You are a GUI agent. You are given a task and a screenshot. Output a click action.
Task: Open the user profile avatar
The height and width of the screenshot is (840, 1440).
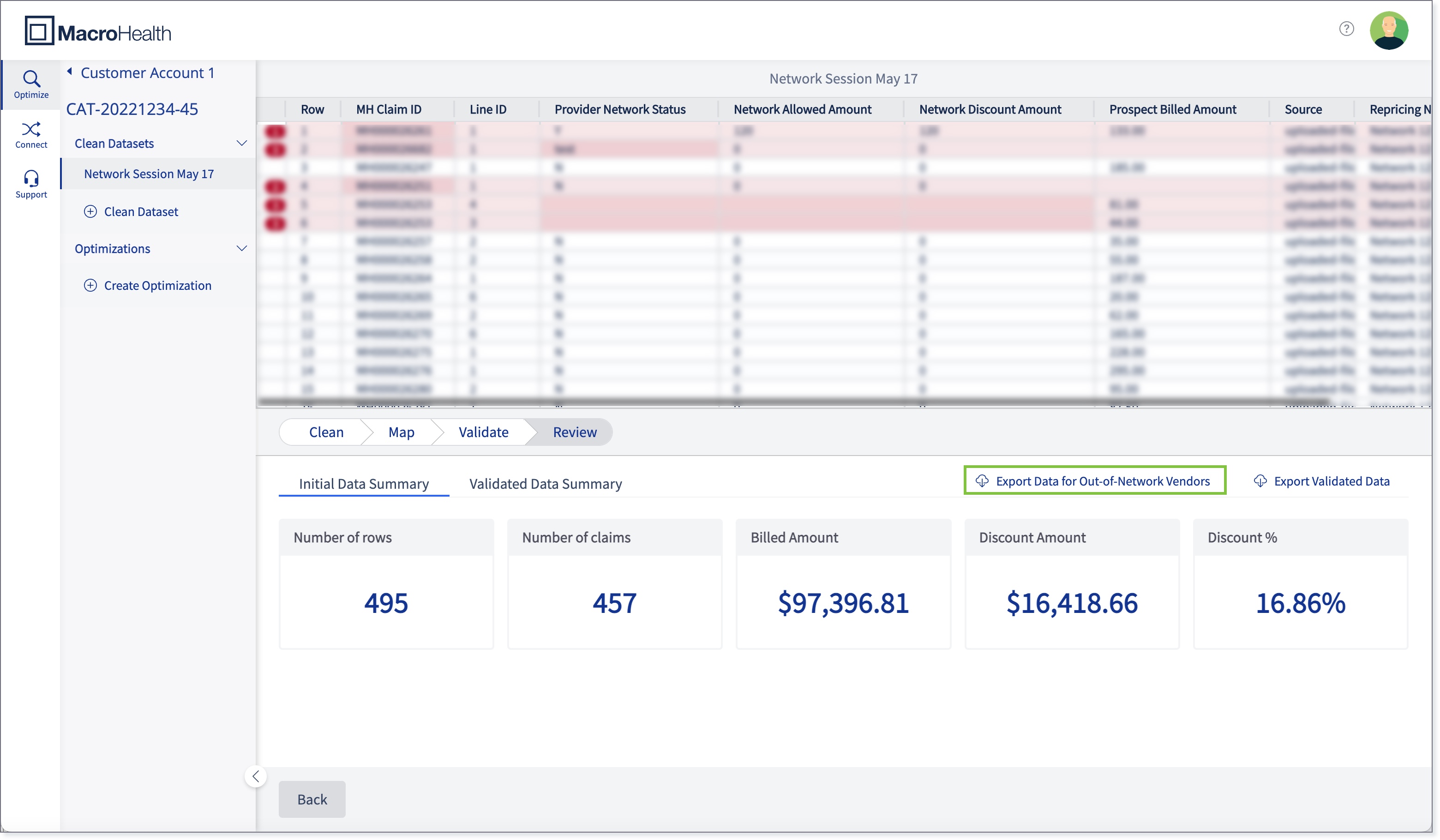[1388, 30]
